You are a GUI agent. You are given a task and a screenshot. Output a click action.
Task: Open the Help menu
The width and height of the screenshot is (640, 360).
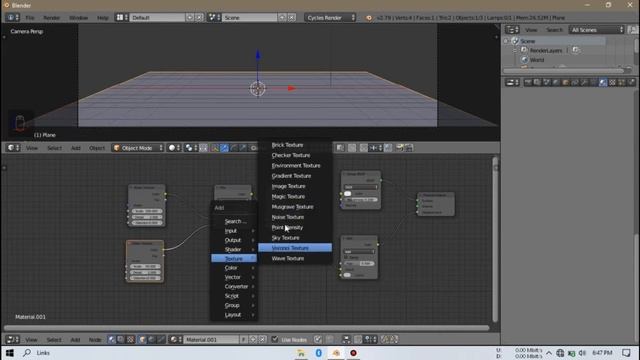click(102, 18)
